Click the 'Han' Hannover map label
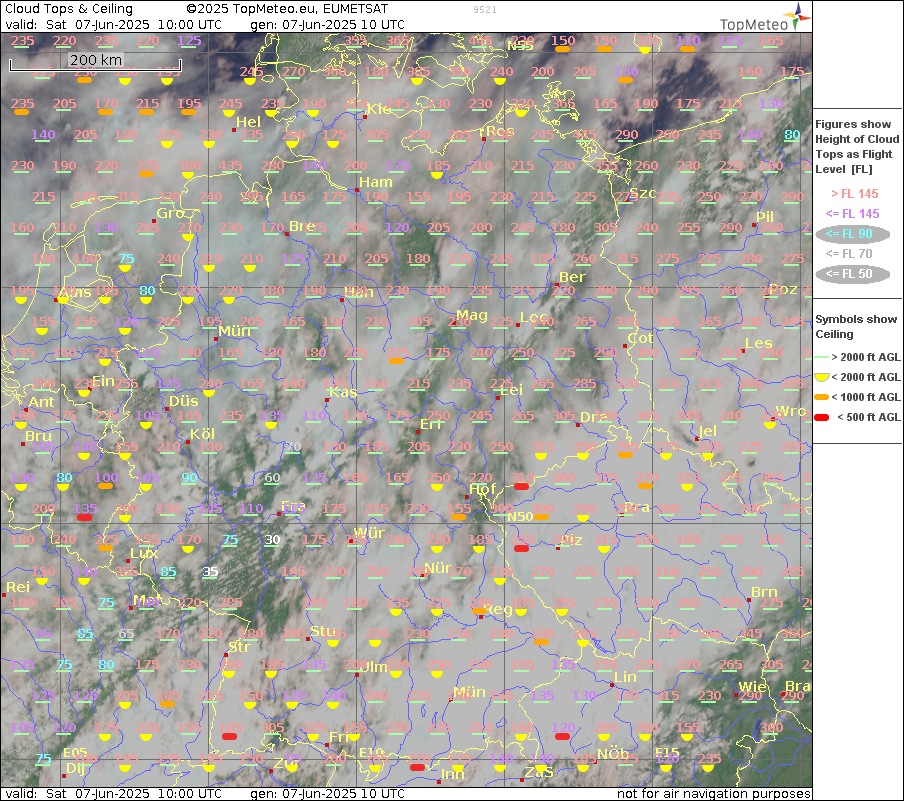Image resolution: width=904 pixels, height=801 pixels. tap(359, 292)
